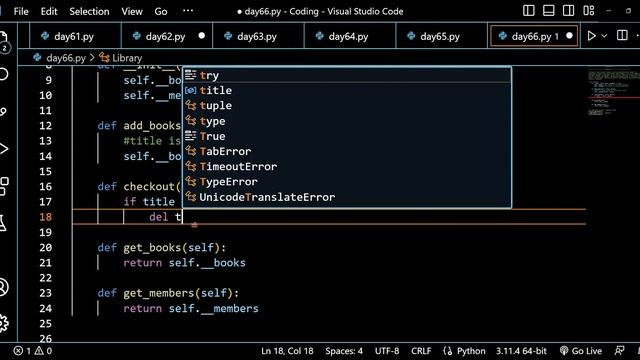Screen dimensions: 640x360
Task: Open the Customize Layout icon
Action: (589, 11)
